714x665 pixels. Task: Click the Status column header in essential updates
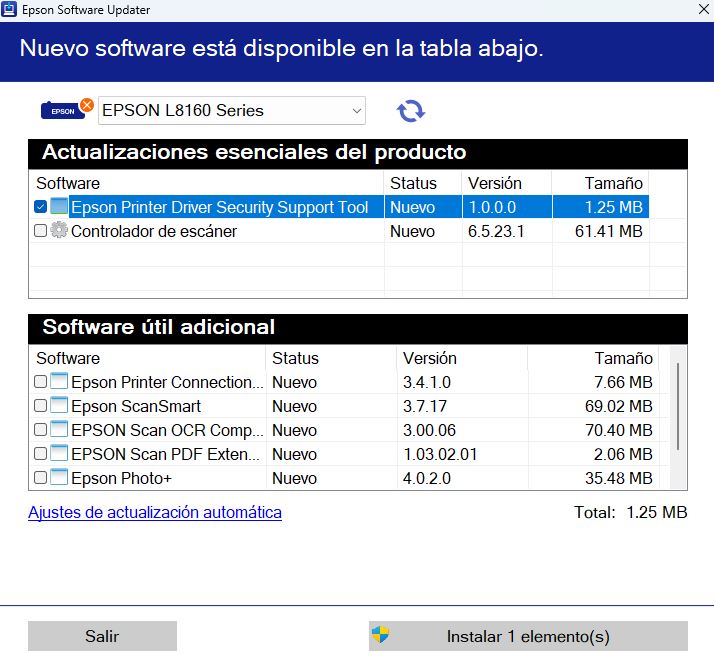click(413, 183)
